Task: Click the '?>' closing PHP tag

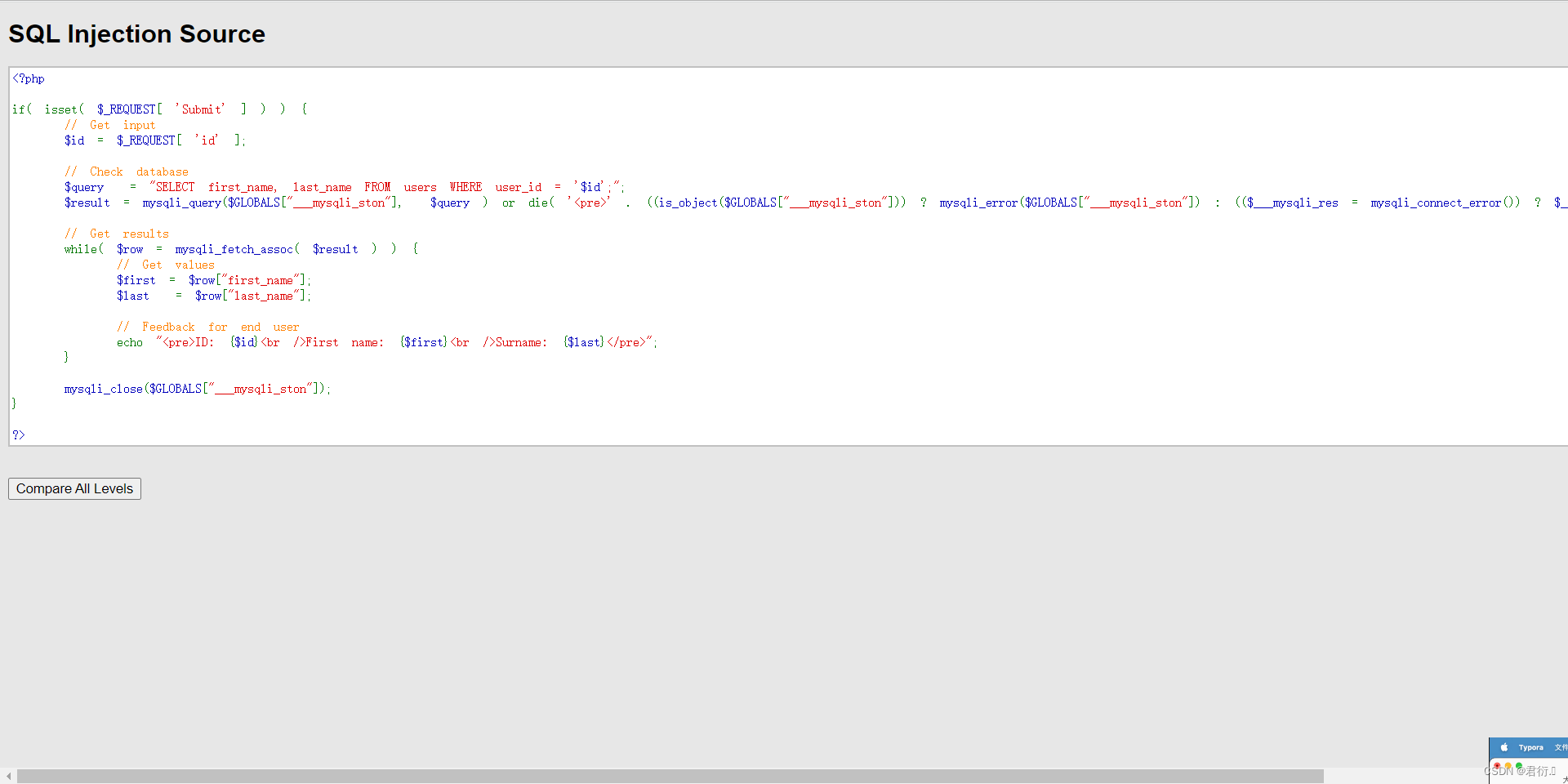Action: (19, 435)
